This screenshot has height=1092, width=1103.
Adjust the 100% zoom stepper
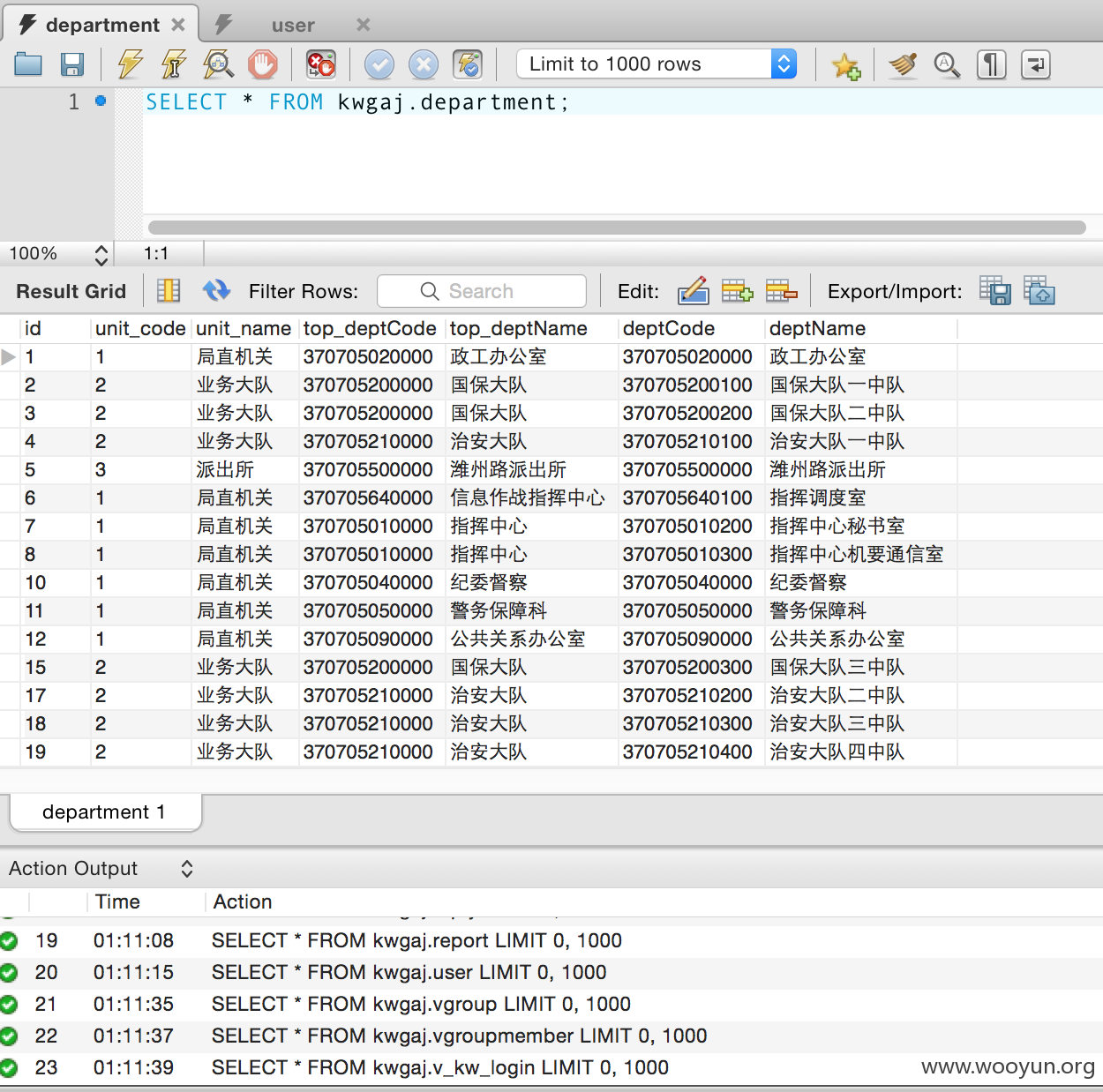[101, 255]
